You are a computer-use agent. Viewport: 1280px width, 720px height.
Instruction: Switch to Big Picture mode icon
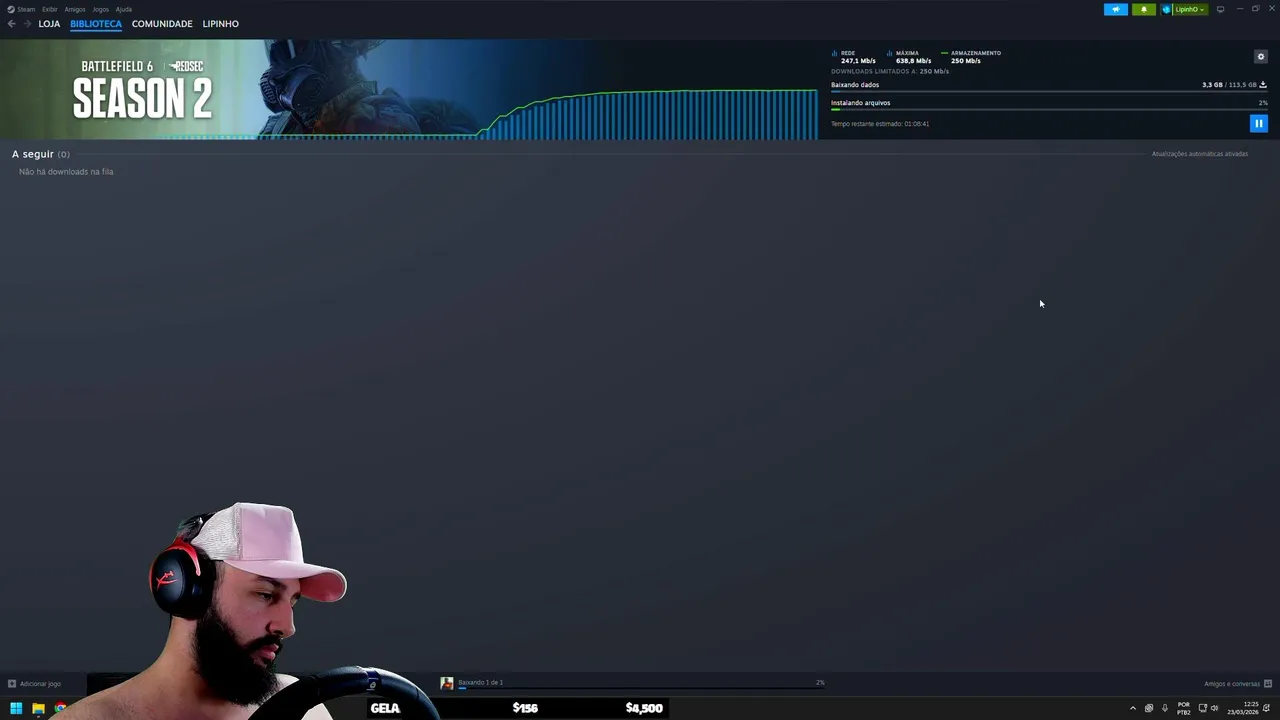(1220, 9)
